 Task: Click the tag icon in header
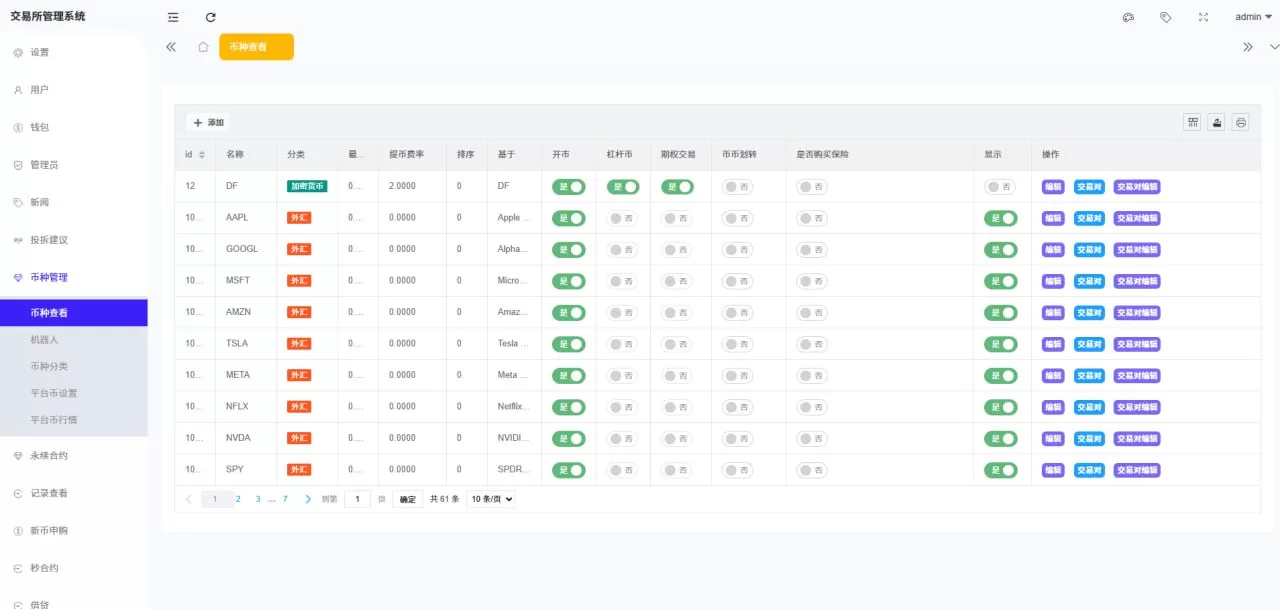1165,17
